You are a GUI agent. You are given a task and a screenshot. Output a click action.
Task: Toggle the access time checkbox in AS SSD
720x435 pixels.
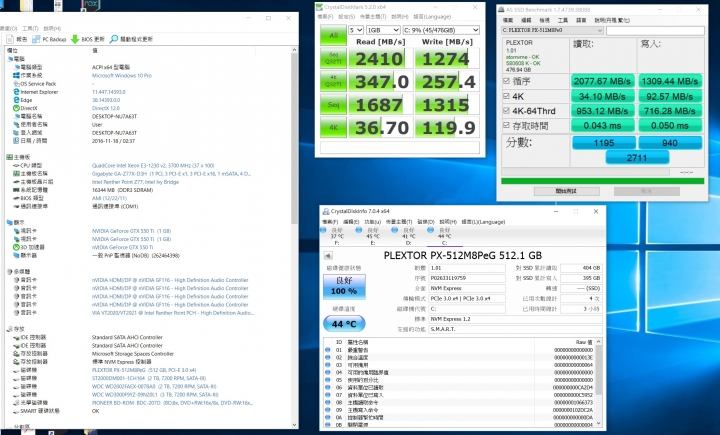[506, 125]
